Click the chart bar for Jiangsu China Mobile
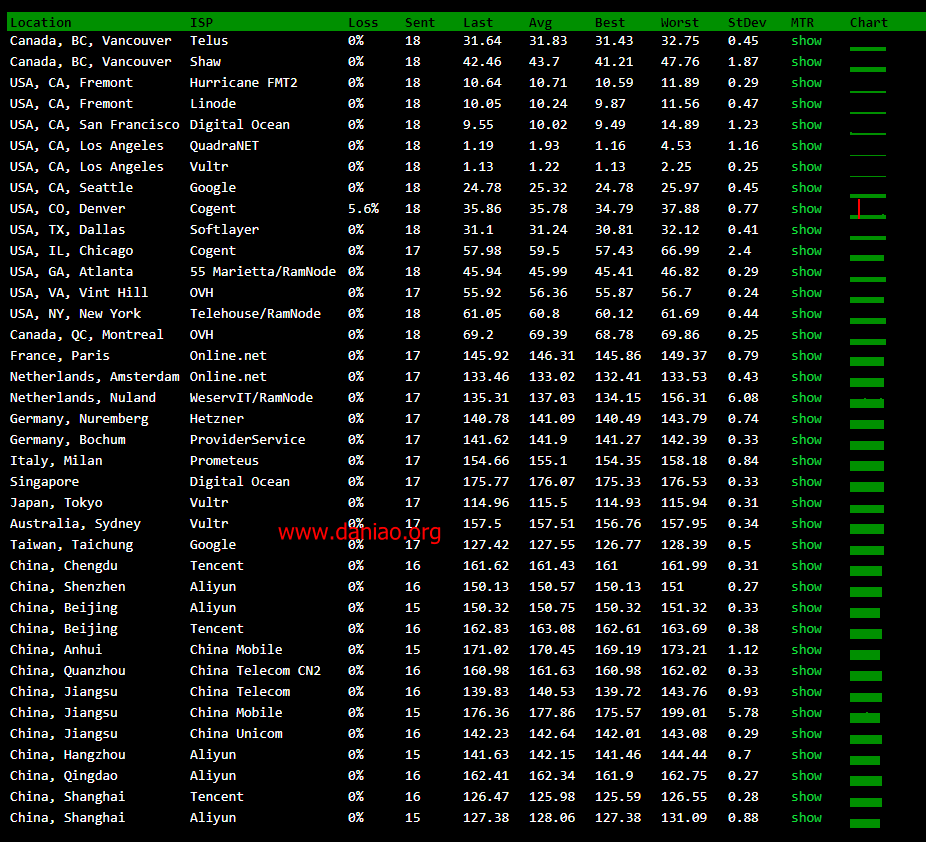926x842 pixels. 865,718
